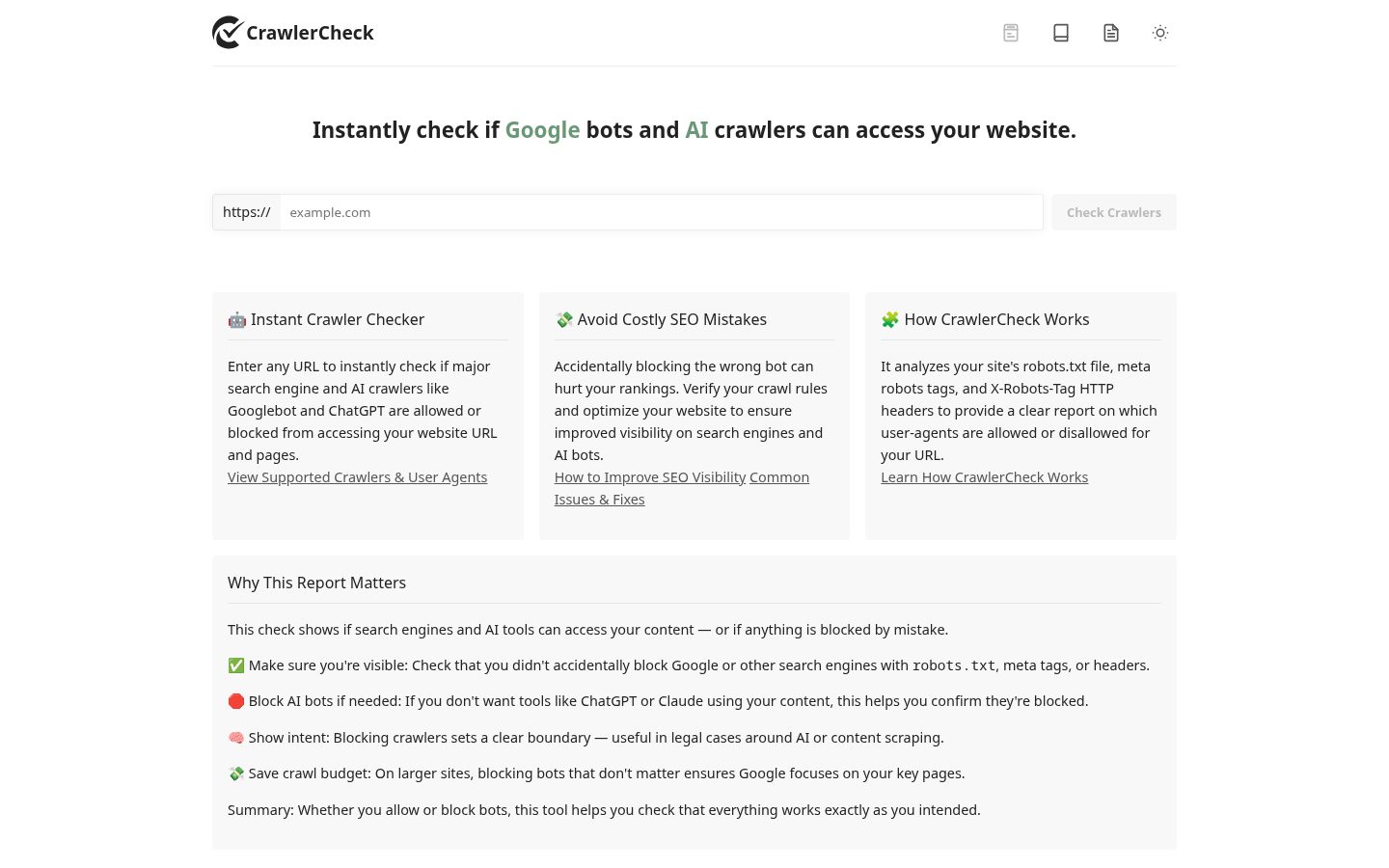
Task: Click the puzzle emoji beside How CrawlerCheck Works
Action: point(890,319)
